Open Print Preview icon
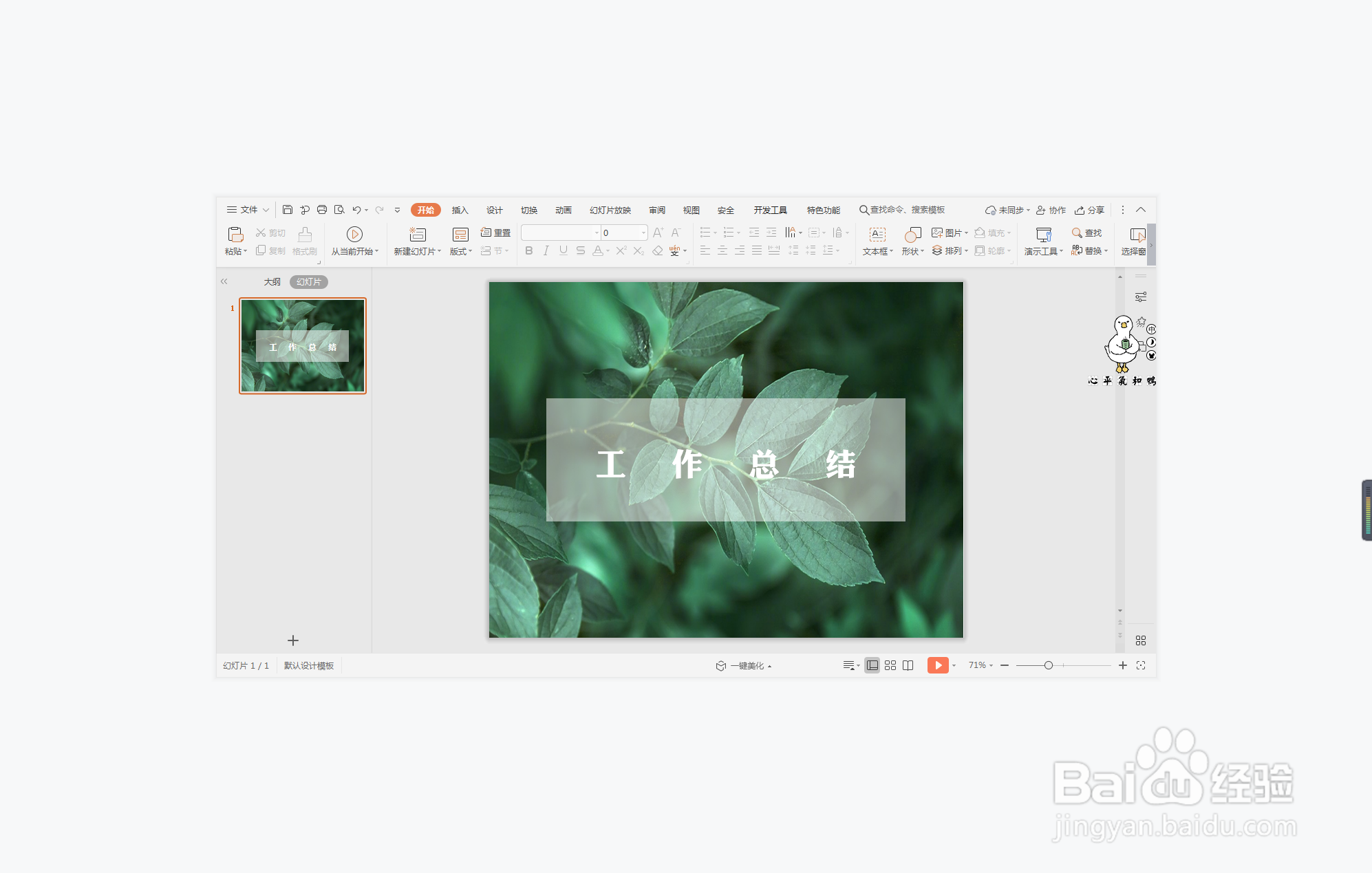Screen dimensions: 1372x873 point(339,210)
